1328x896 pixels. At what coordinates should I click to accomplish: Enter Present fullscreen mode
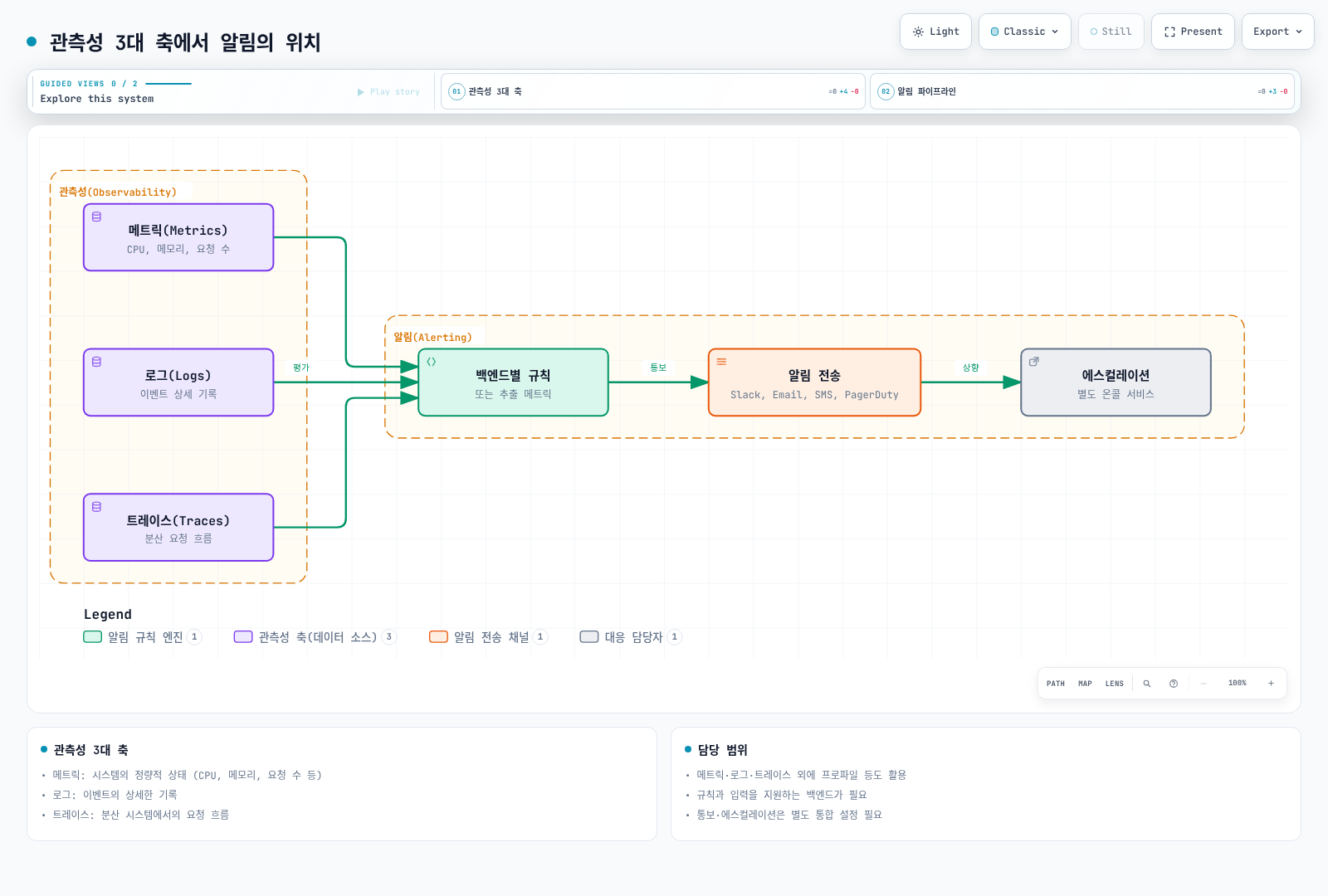tap(1193, 32)
